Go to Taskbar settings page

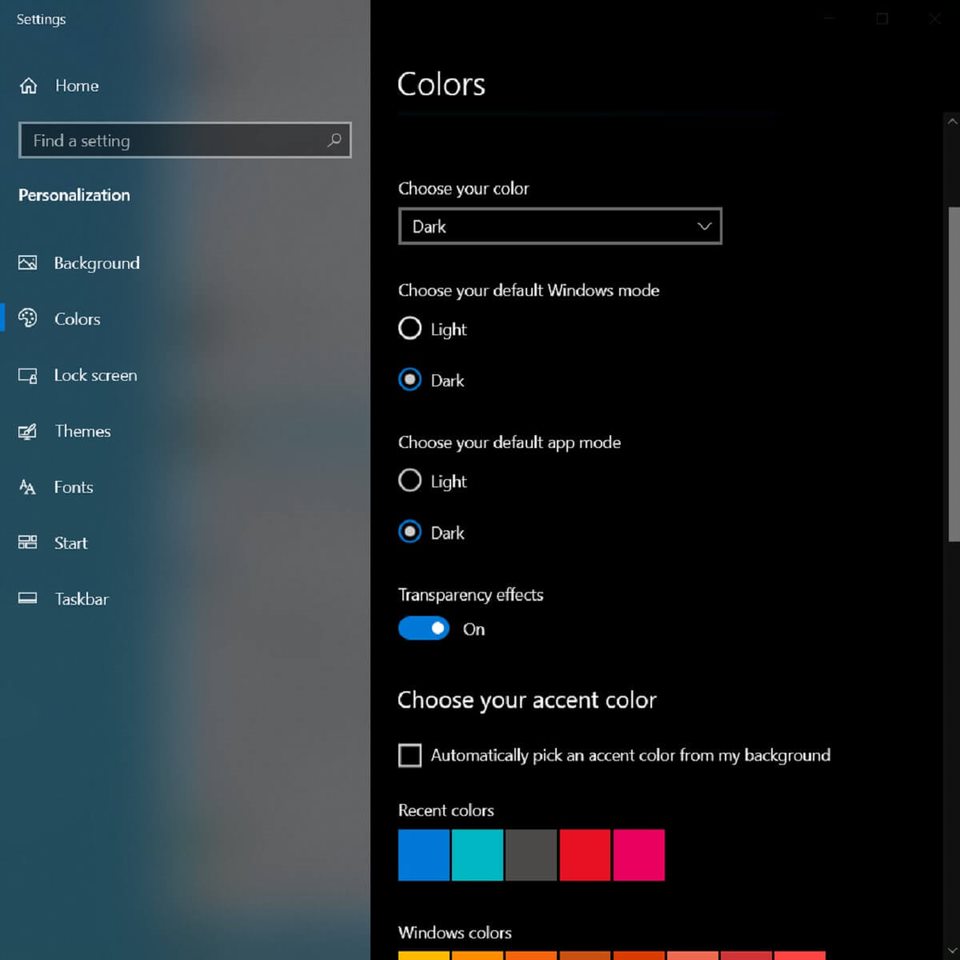81,599
